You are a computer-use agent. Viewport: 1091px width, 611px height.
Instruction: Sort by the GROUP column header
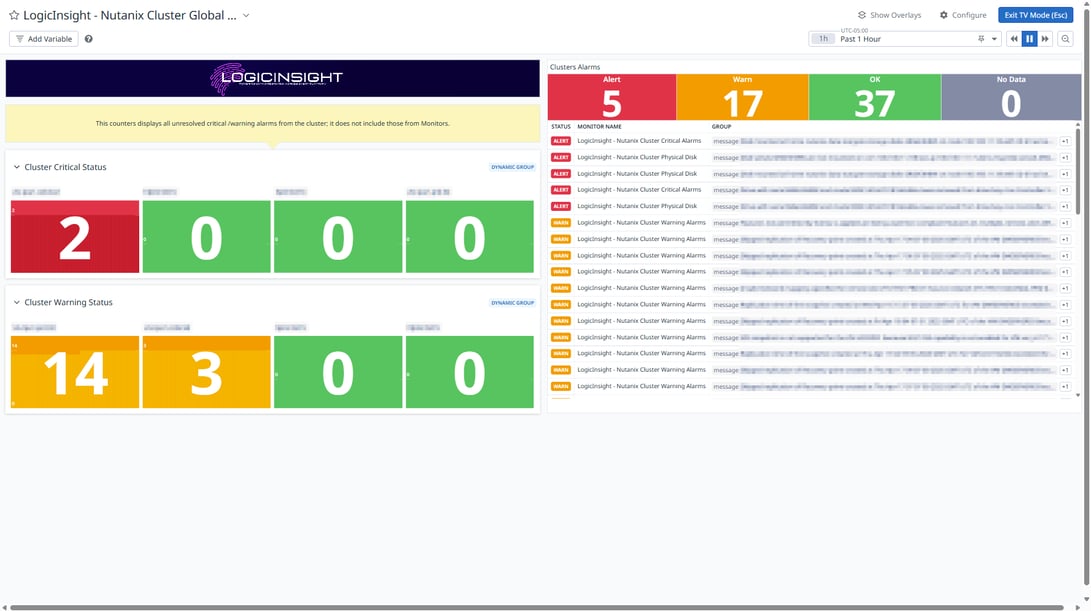point(722,127)
